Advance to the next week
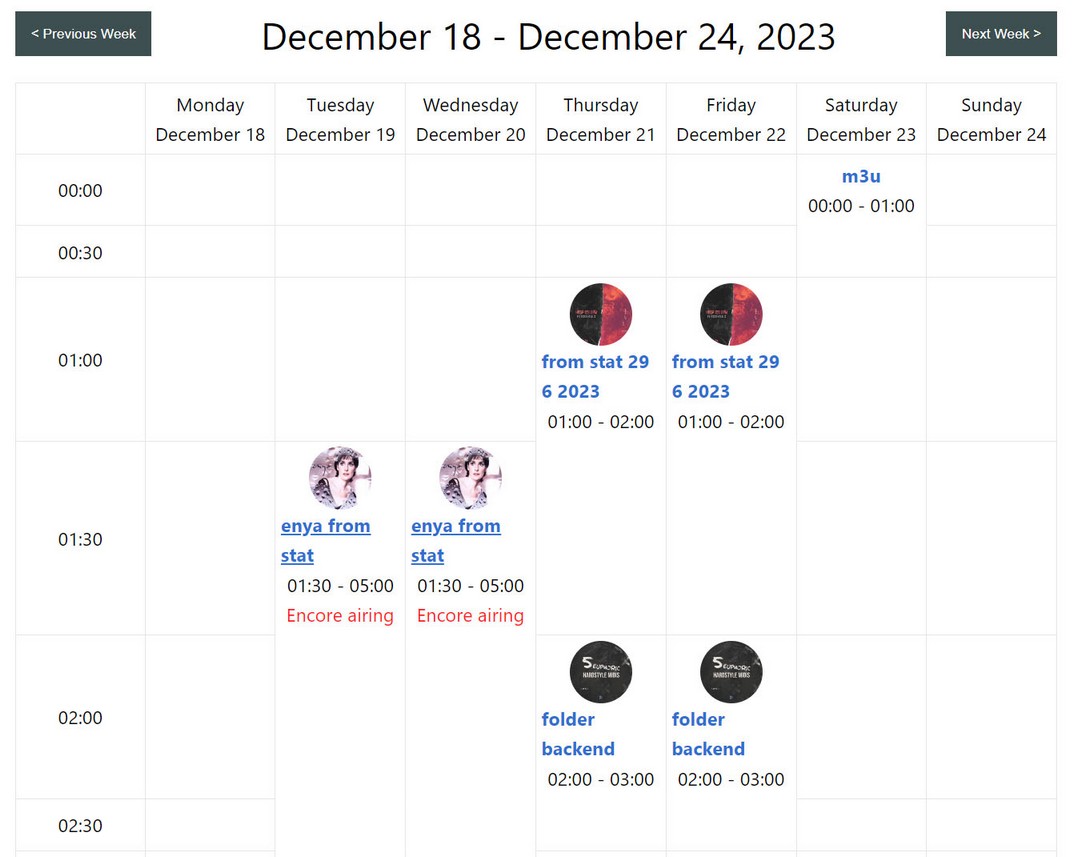The width and height of the screenshot is (1074, 857). point(1000,34)
